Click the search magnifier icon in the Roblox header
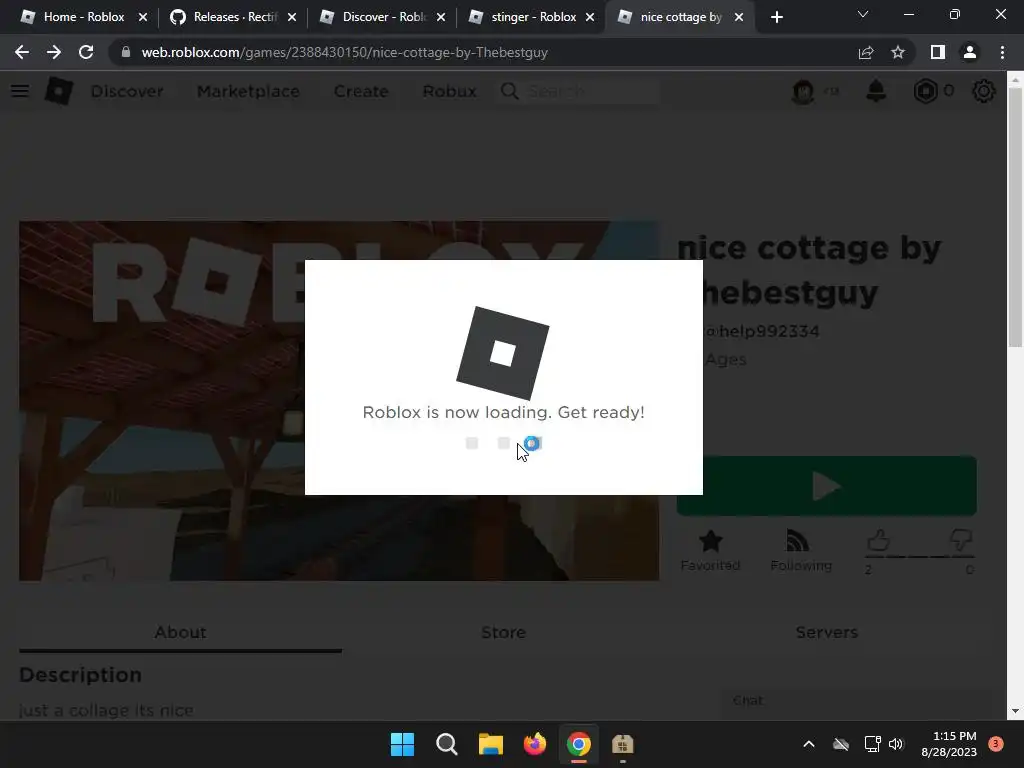The image size is (1024, 768). point(509,91)
